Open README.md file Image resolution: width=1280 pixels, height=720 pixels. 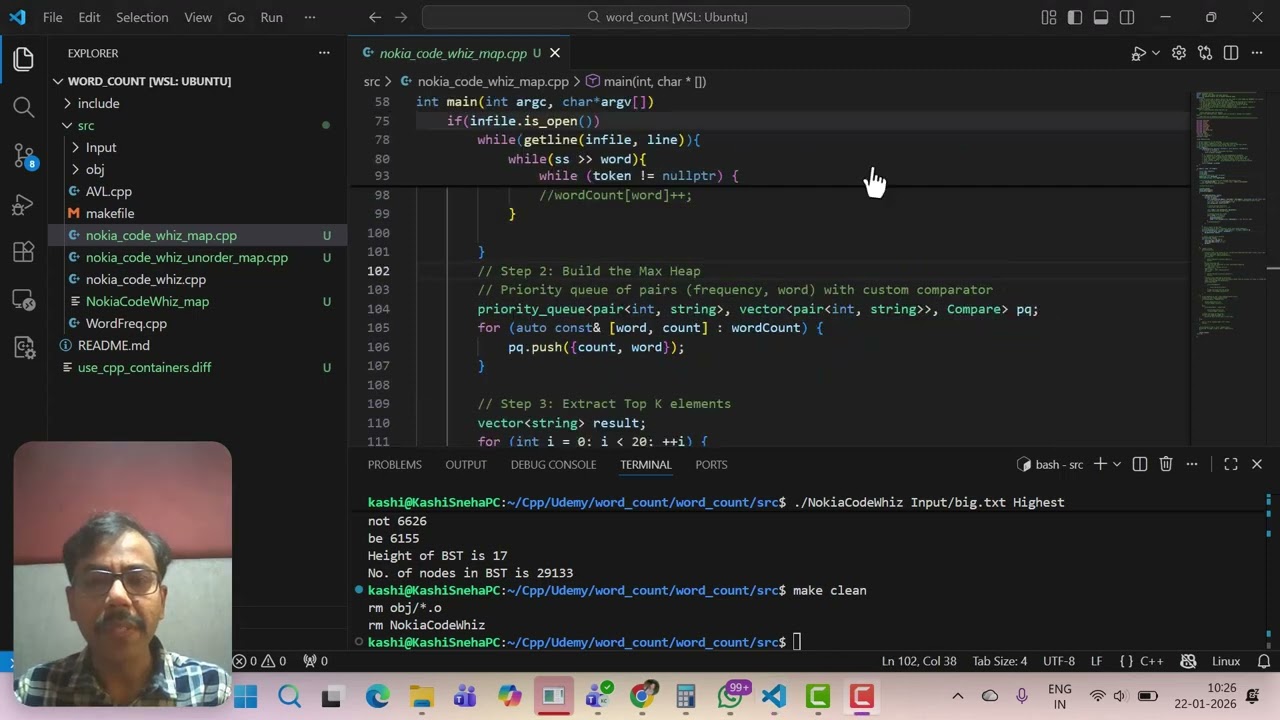click(x=113, y=345)
